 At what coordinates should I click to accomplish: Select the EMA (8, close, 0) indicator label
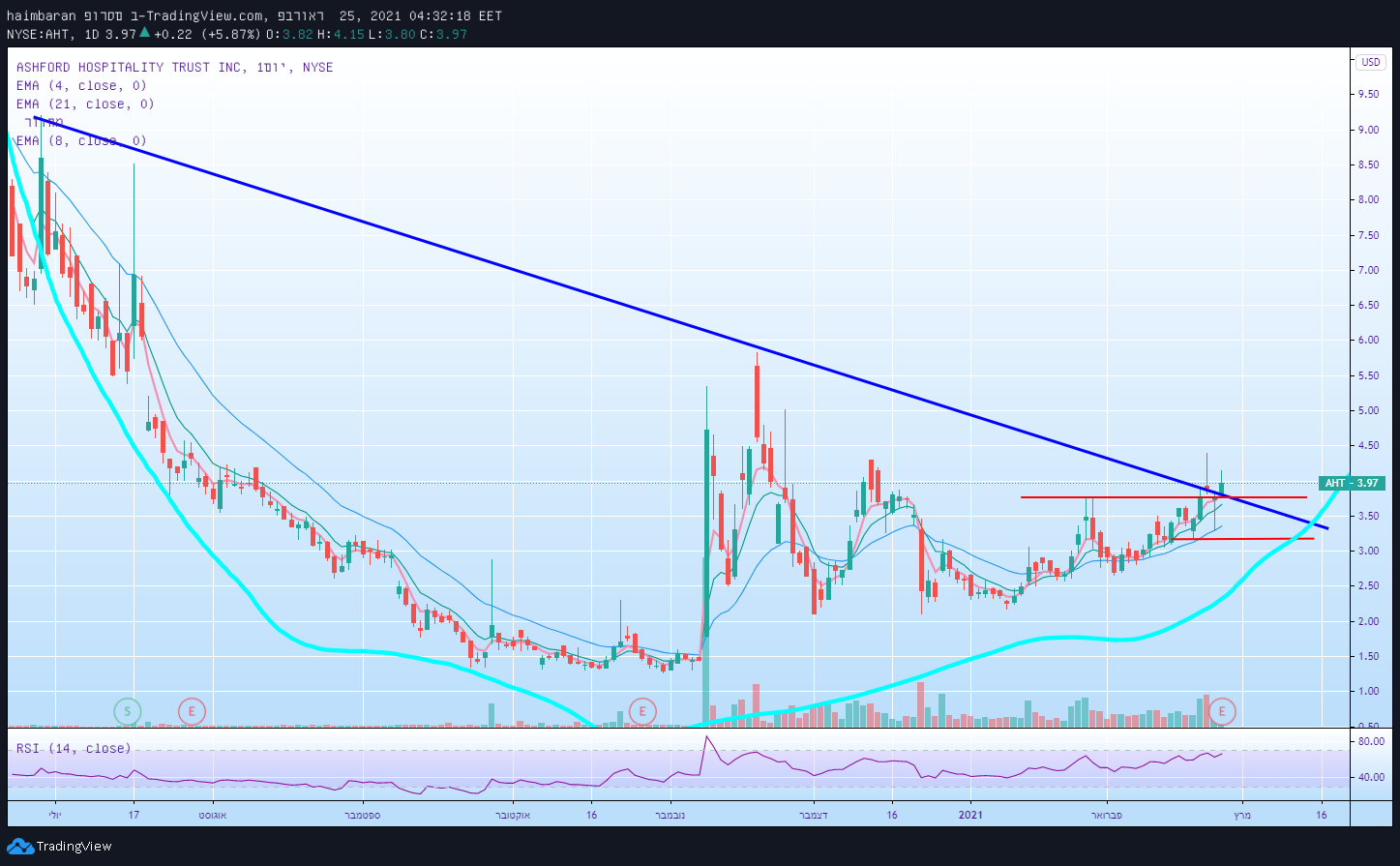81,141
